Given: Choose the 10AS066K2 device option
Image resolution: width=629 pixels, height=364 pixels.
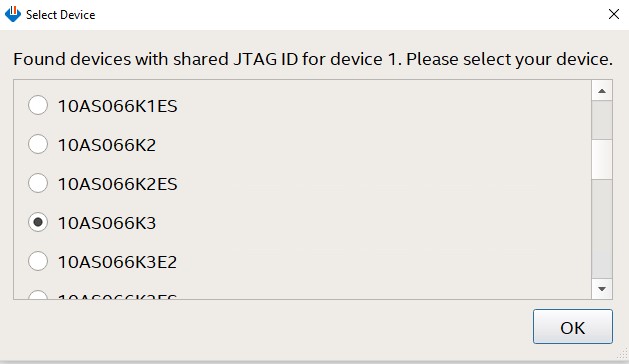Looking at the screenshot, I should (x=38, y=144).
